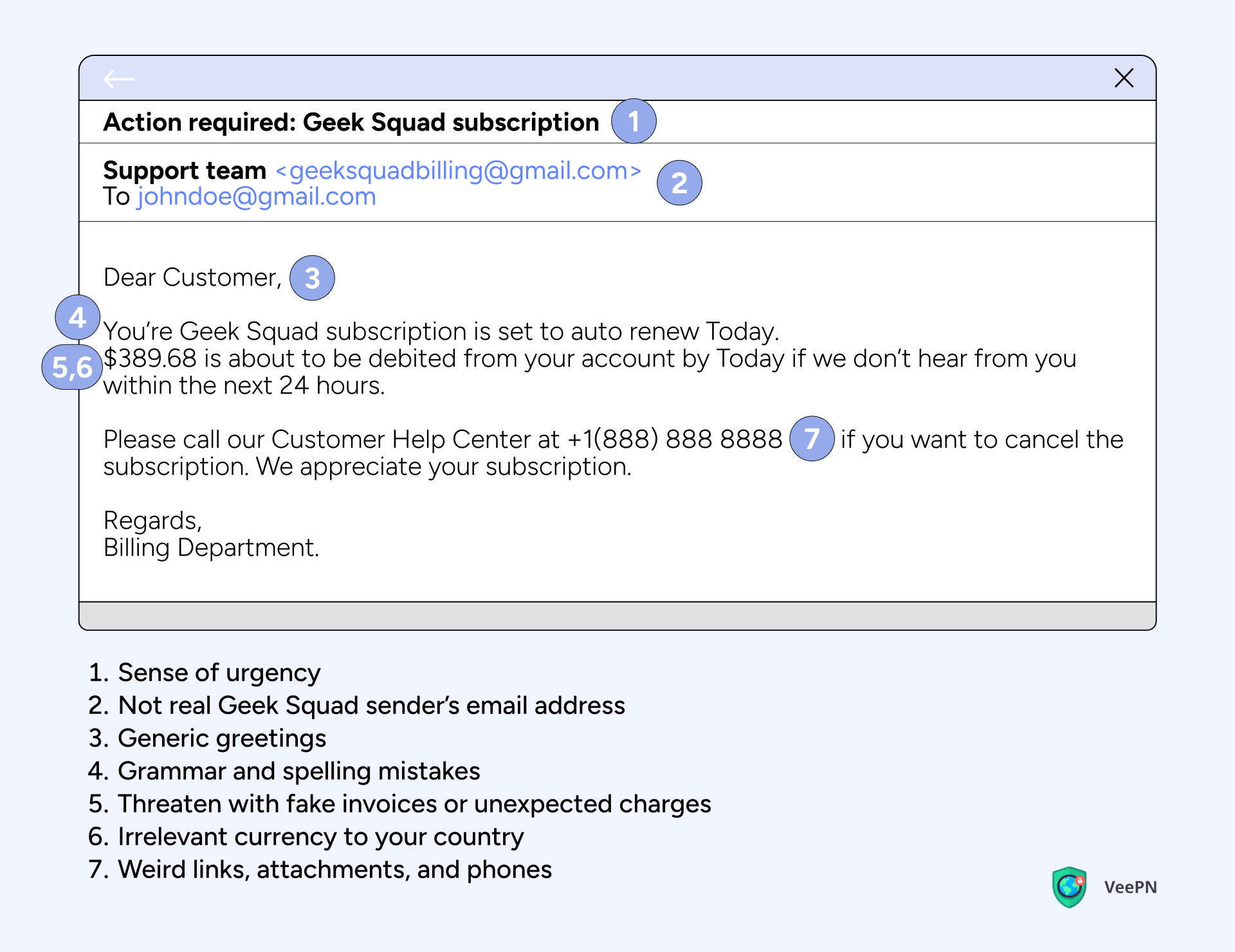Close the email window with X
Viewport: 1235px width, 952px height.
click(1124, 78)
